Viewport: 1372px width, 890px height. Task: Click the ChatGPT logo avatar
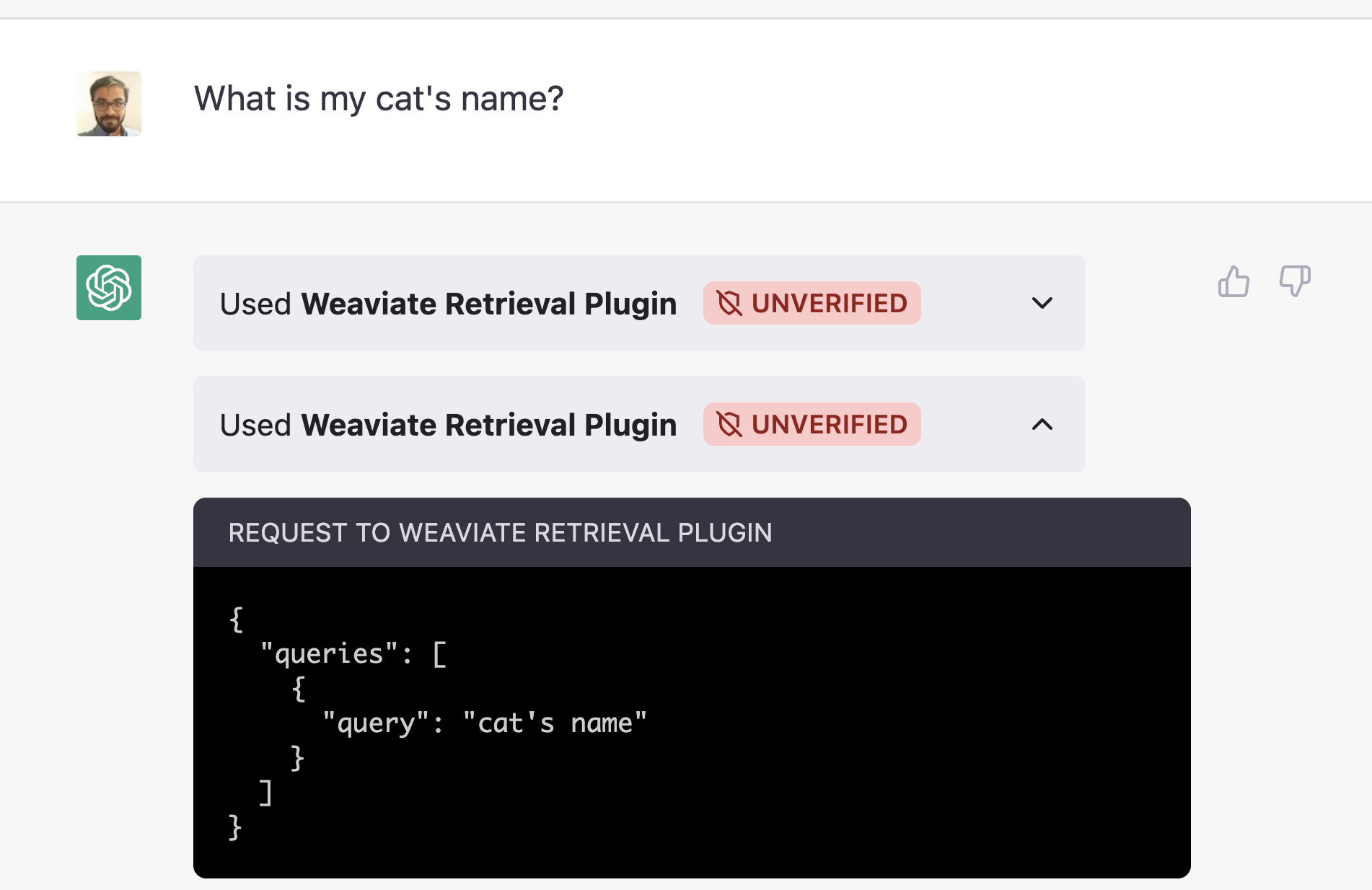tap(109, 288)
